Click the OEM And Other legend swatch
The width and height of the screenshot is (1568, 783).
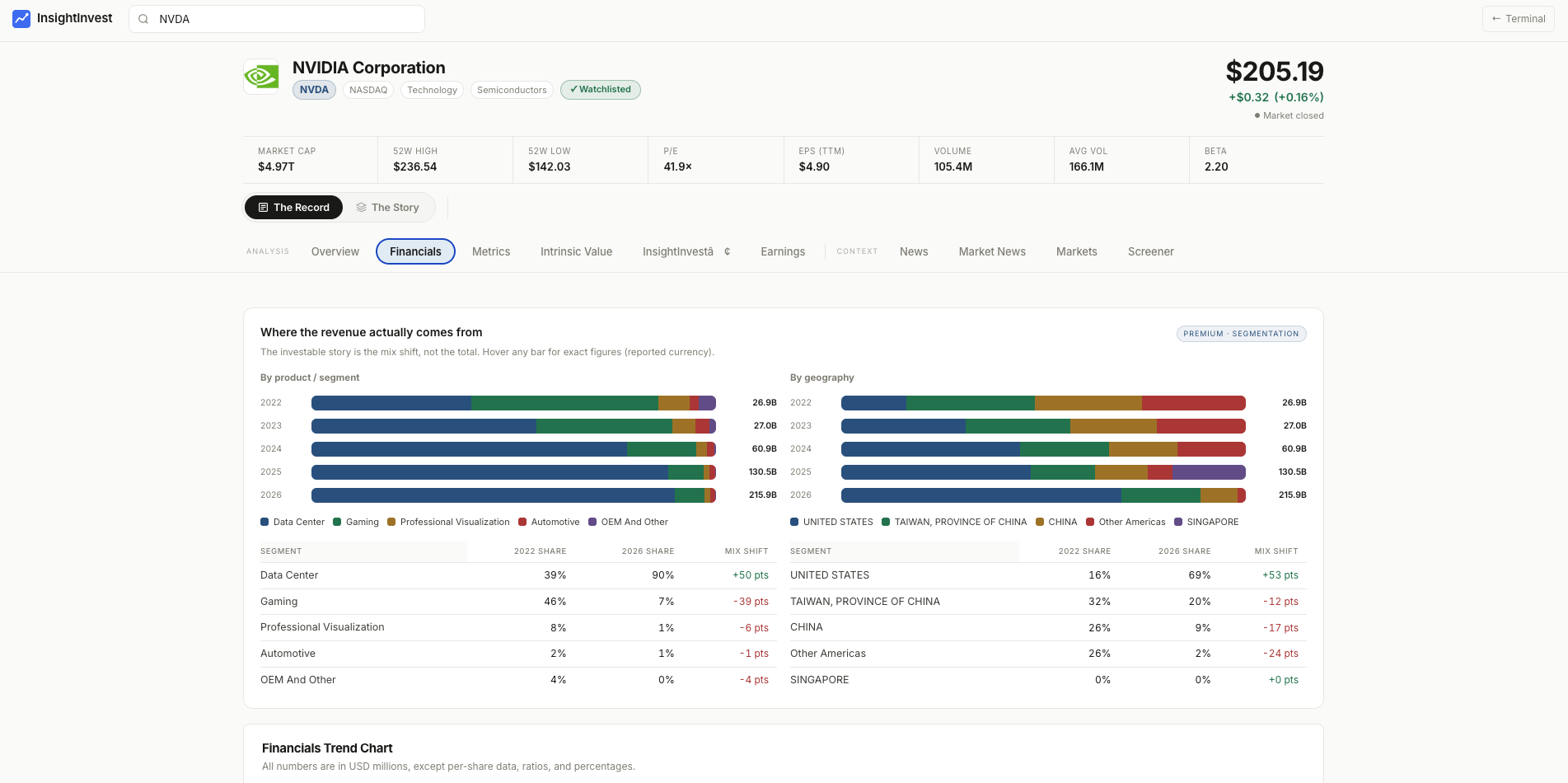click(x=592, y=522)
